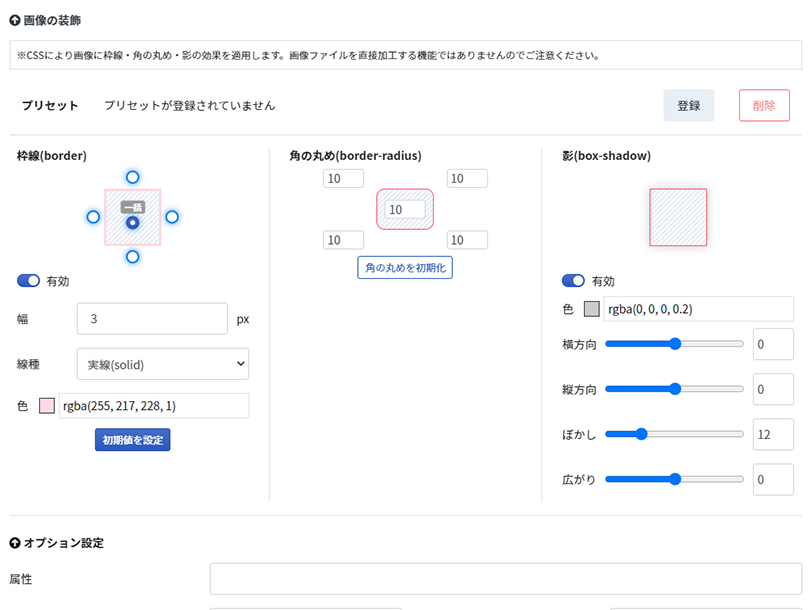Viewport: 810px width, 610px height.
Task: Select the top border side radio
Action: pos(133,177)
